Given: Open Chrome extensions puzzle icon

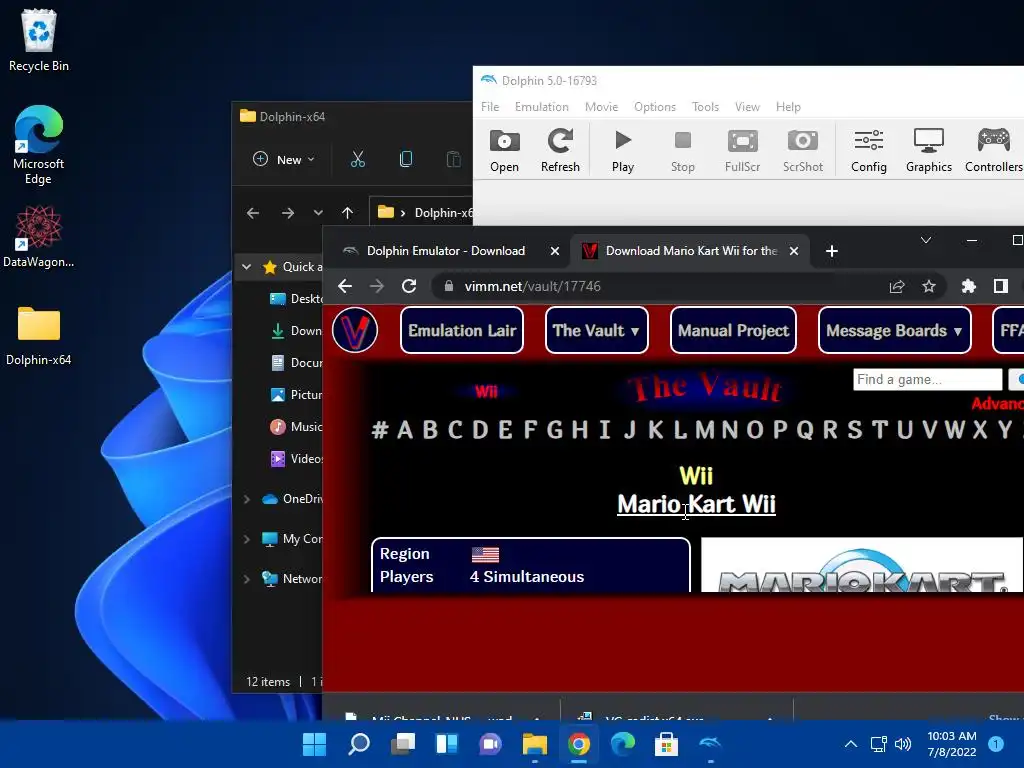Looking at the screenshot, I should pos(968,286).
